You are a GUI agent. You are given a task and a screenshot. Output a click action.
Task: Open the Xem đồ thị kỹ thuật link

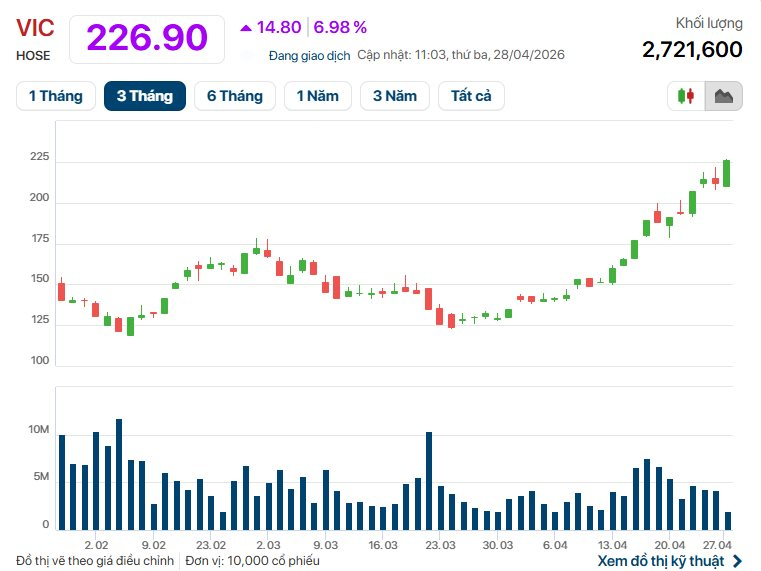point(660,561)
